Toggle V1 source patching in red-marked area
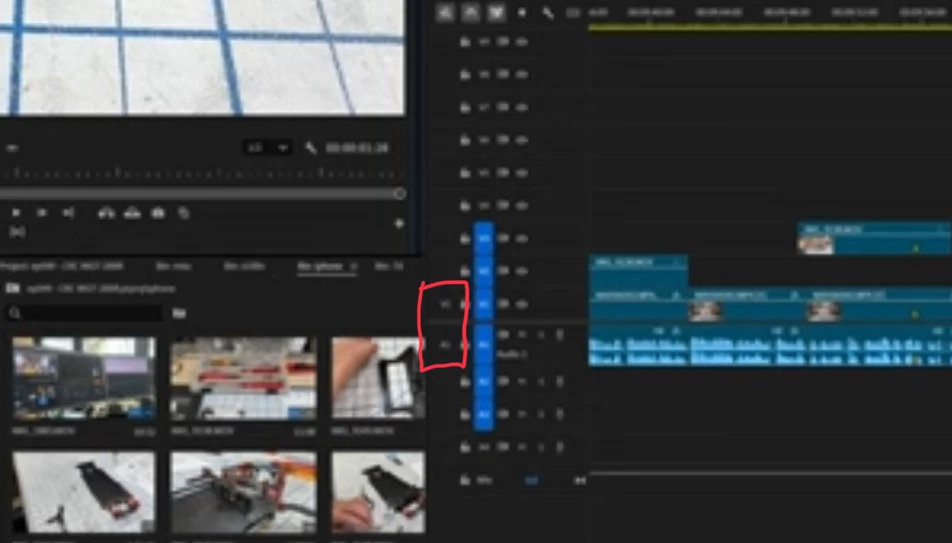 (445, 304)
